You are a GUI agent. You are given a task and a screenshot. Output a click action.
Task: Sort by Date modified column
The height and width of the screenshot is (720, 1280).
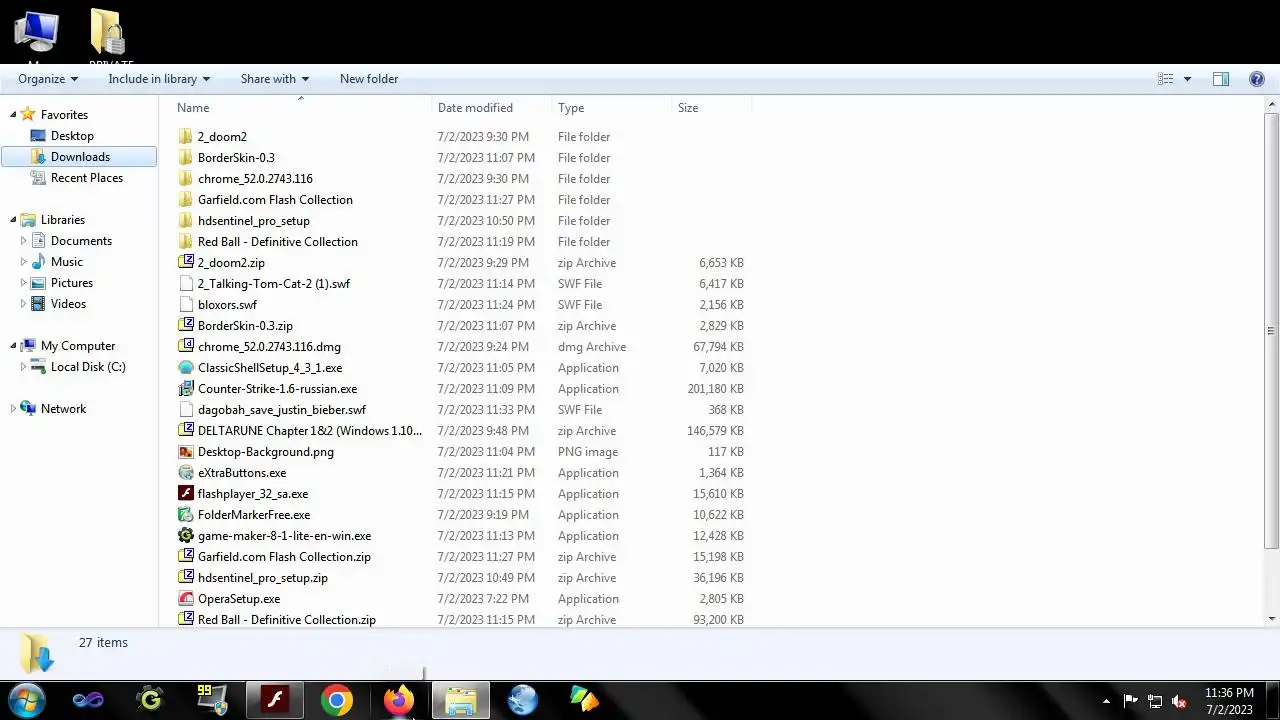pyautogui.click(x=491, y=108)
